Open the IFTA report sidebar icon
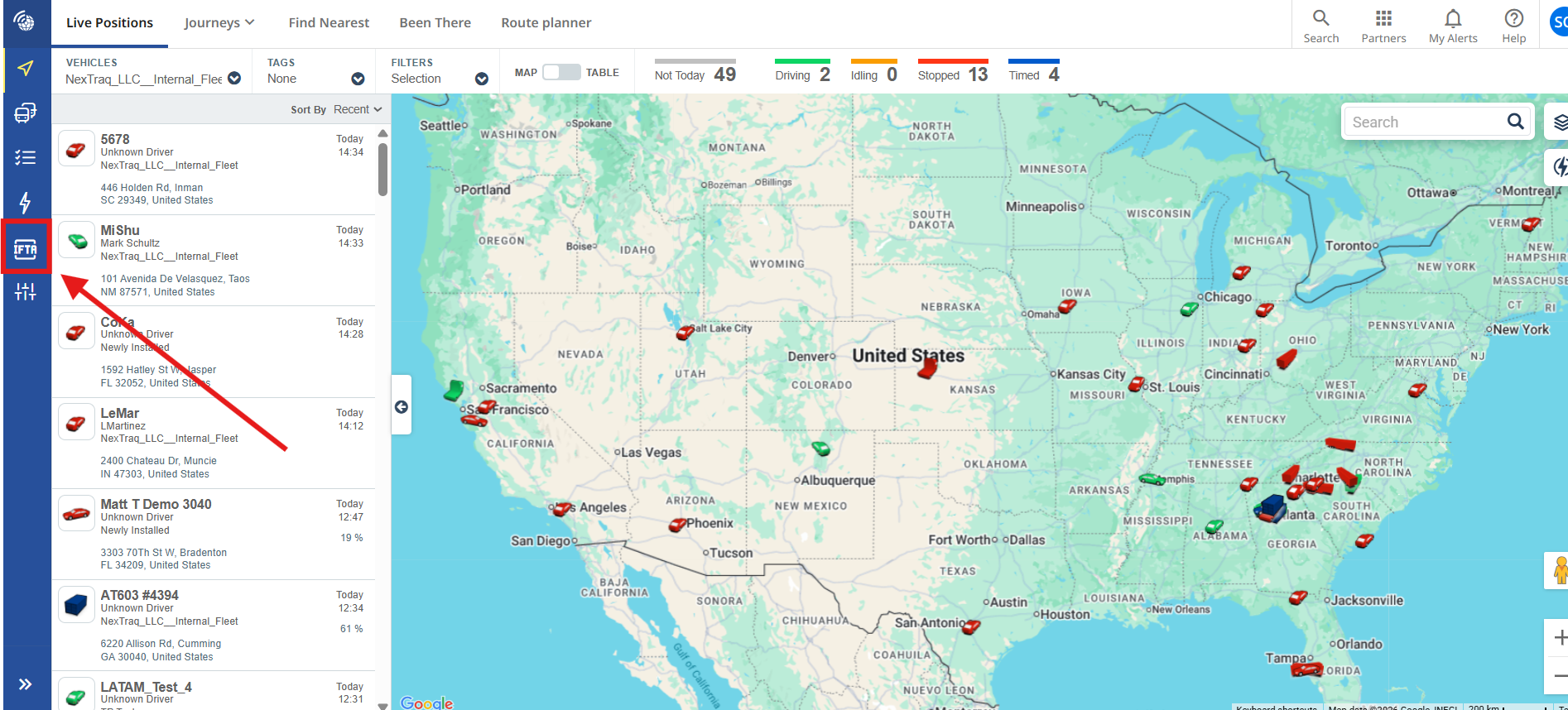 pos(26,248)
